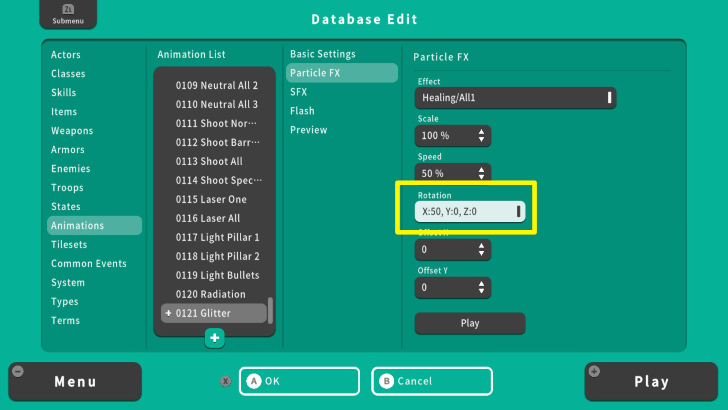Select the Basic Settings tab
The height and width of the screenshot is (410, 728).
(323, 54)
